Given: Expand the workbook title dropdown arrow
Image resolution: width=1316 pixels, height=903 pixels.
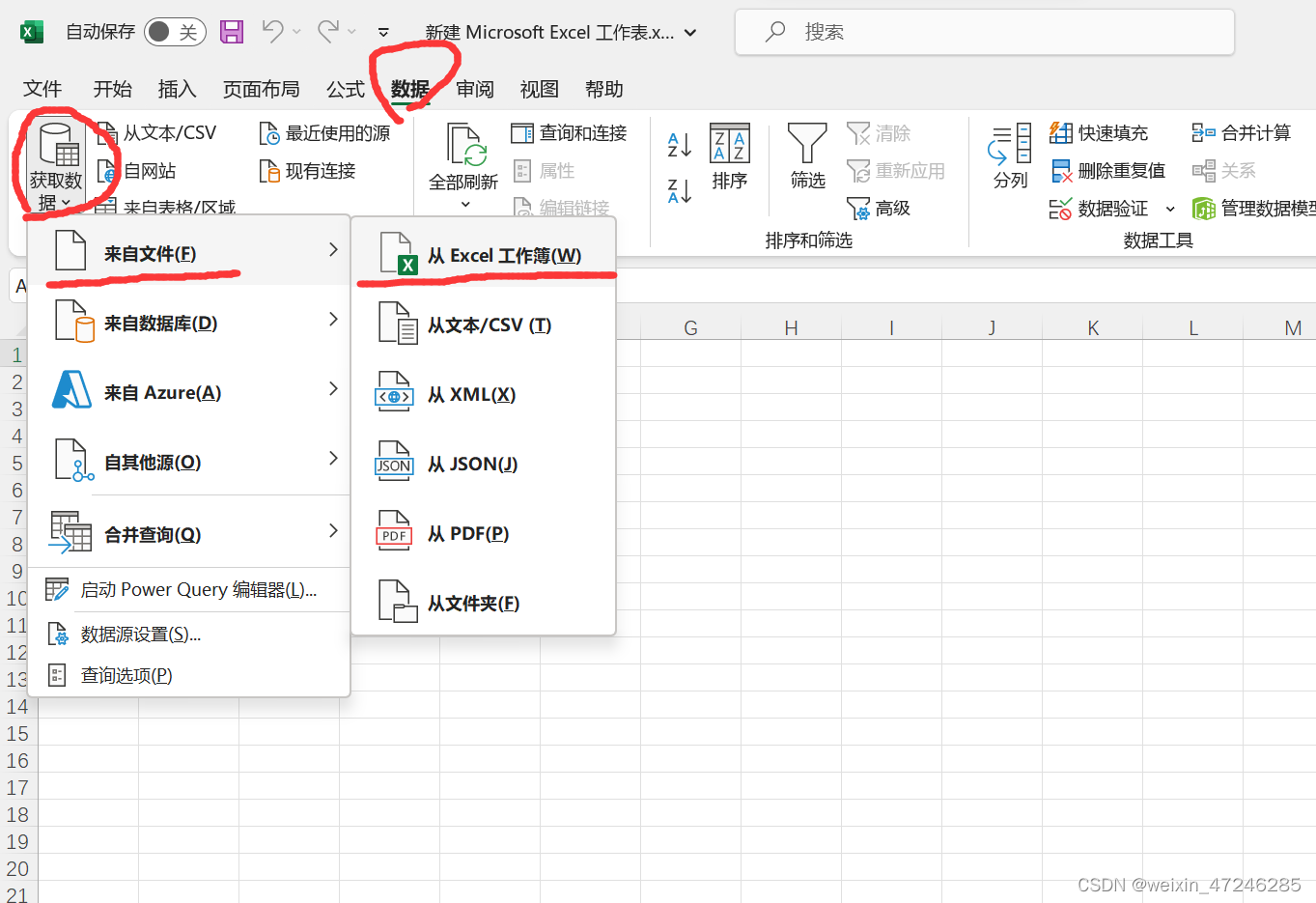Looking at the screenshot, I should point(690,32).
